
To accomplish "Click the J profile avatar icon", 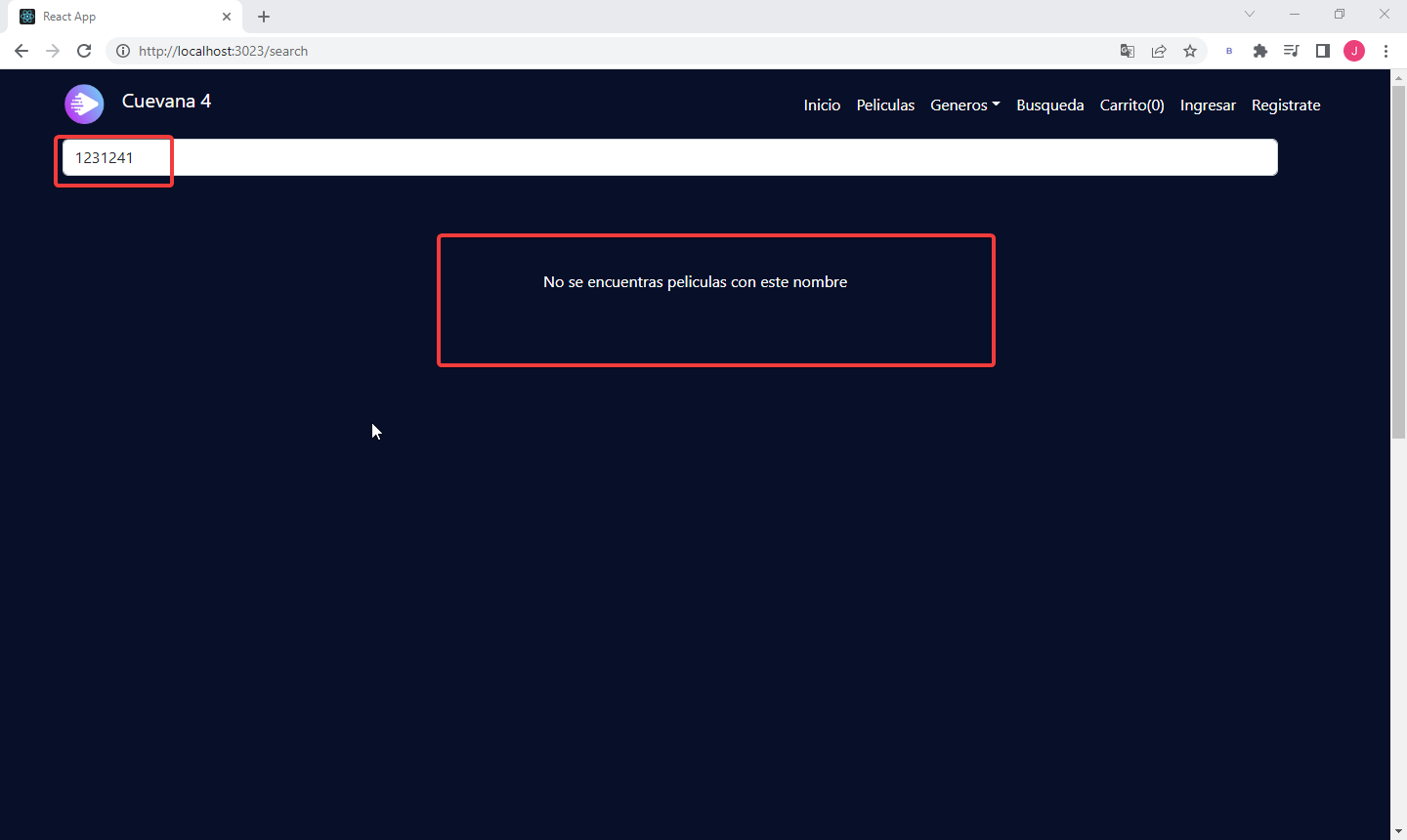I will tap(1354, 51).
